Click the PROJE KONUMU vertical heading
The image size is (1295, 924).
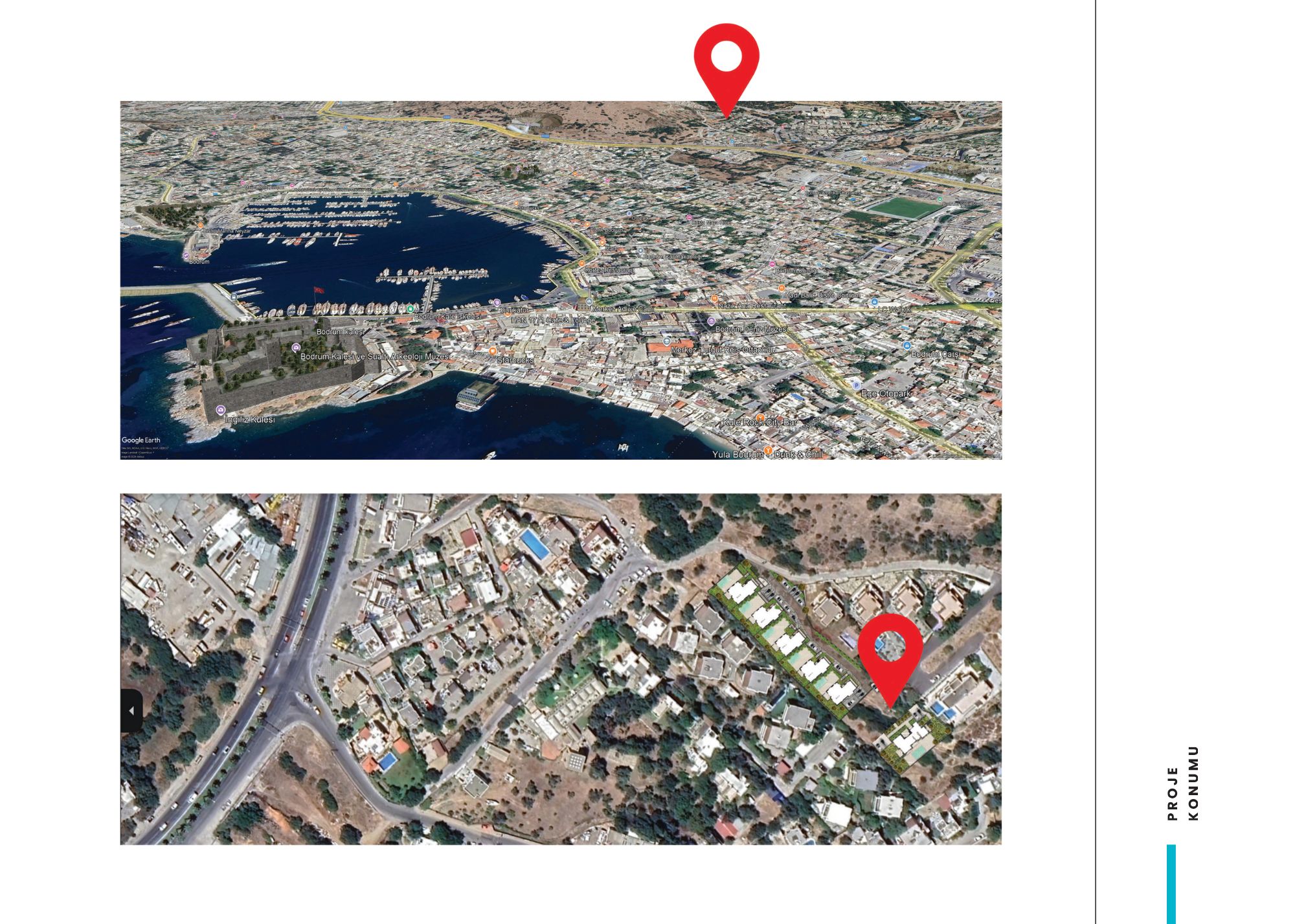click(x=1183, y=783)
